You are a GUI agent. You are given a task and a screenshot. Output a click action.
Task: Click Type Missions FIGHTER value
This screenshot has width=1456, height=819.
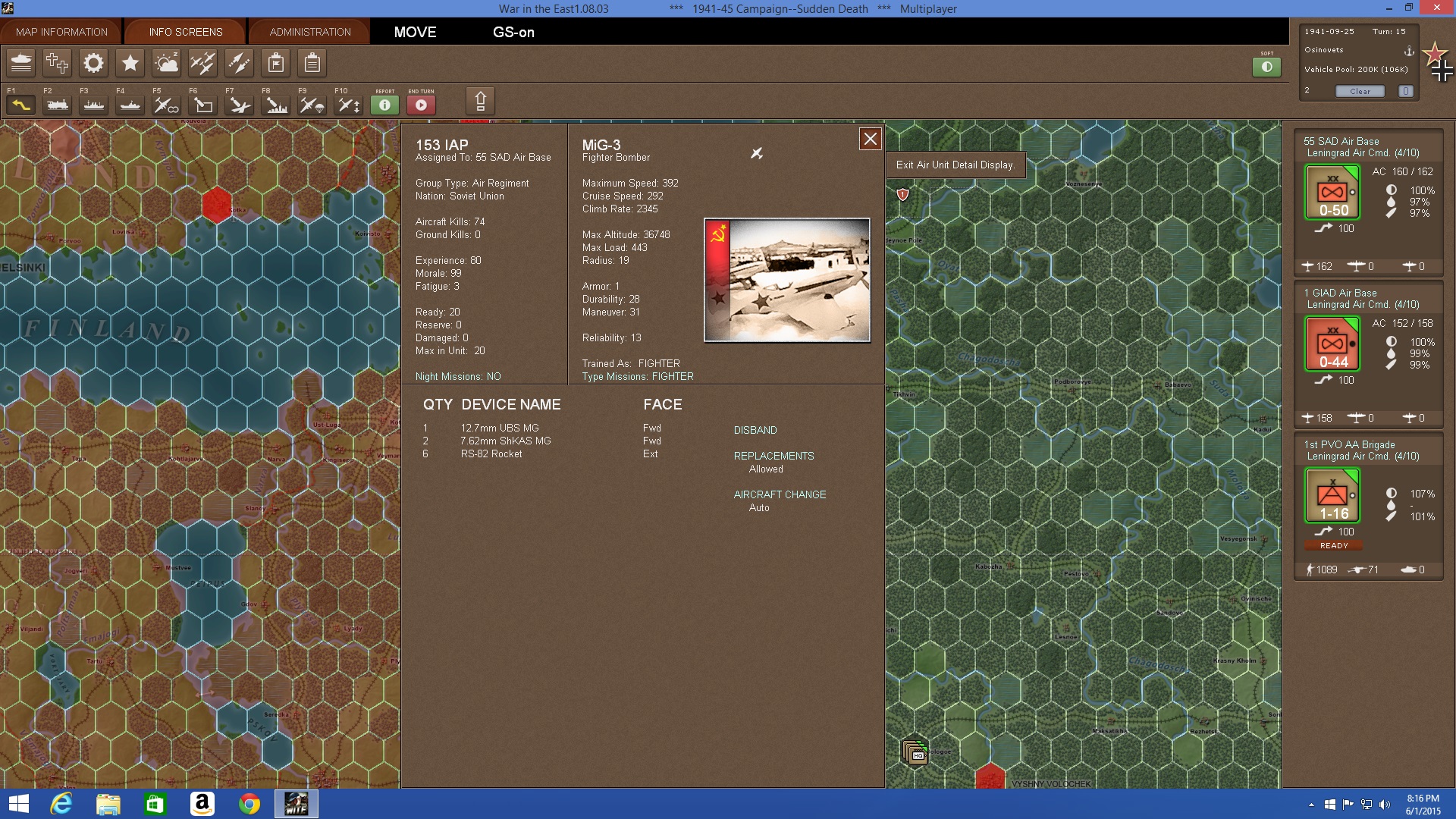(673, 376)
